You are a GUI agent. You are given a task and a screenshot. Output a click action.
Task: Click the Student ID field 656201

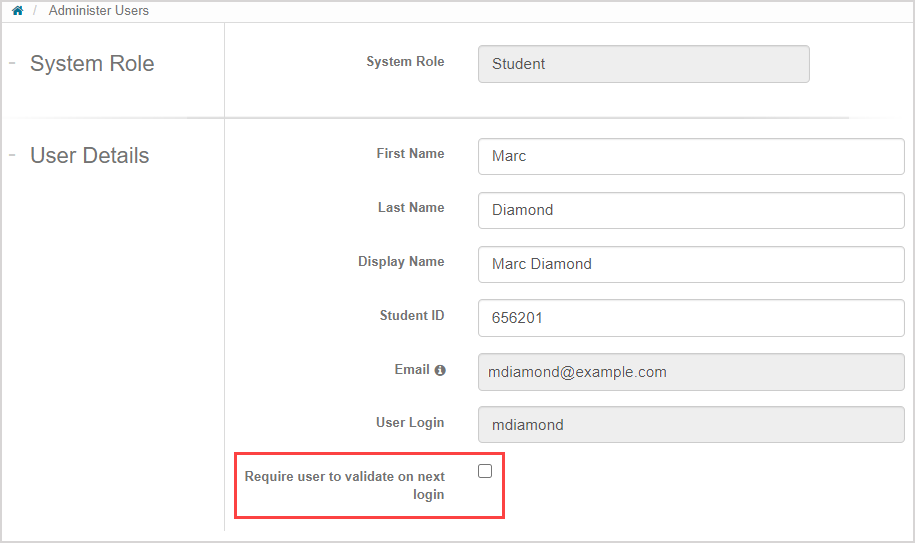pos(690,318)
